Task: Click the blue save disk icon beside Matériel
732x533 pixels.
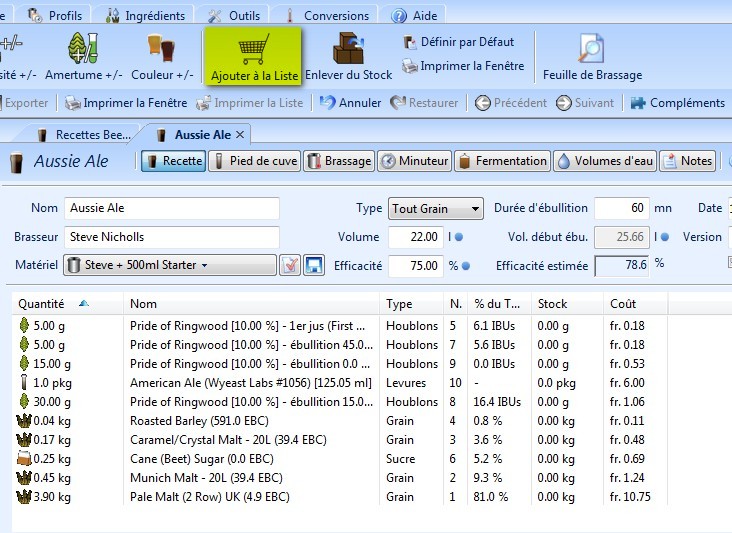Action: [x=313, y=265]
